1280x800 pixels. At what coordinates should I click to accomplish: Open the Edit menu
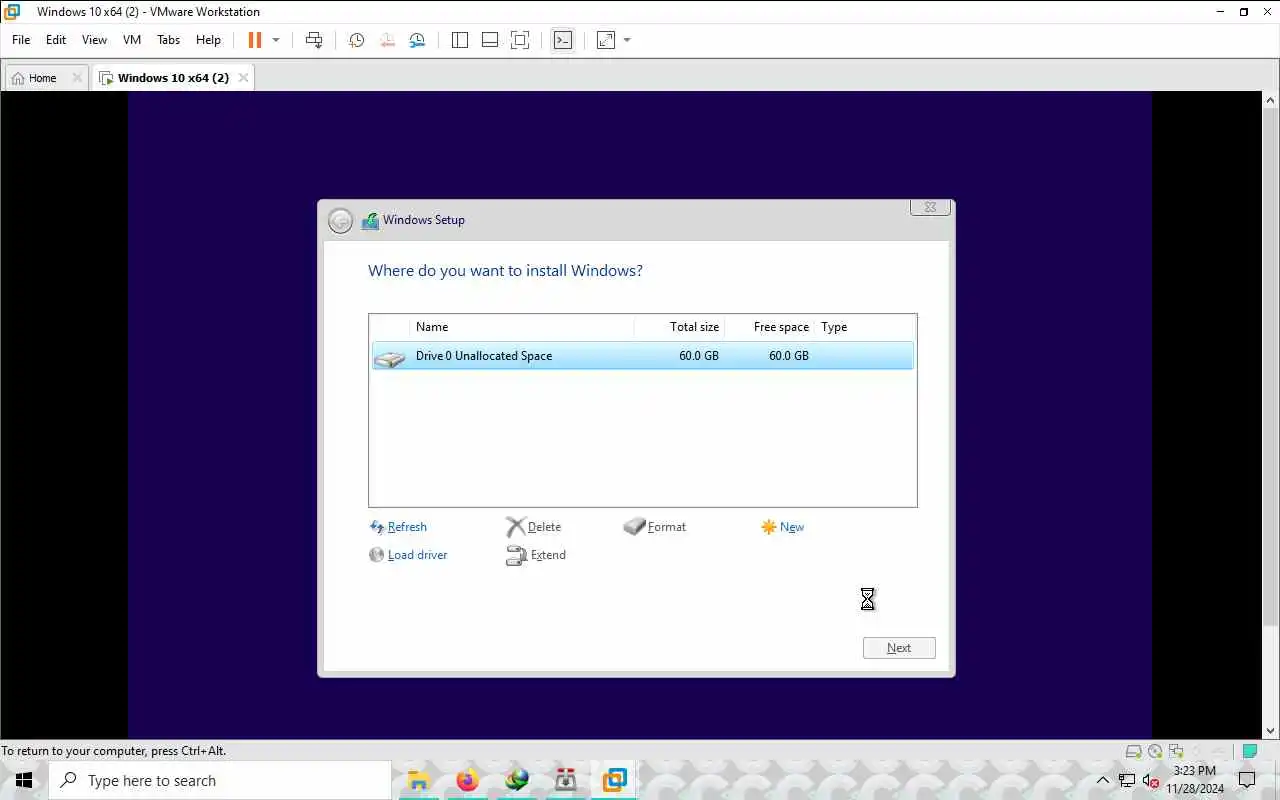(56, 40)
